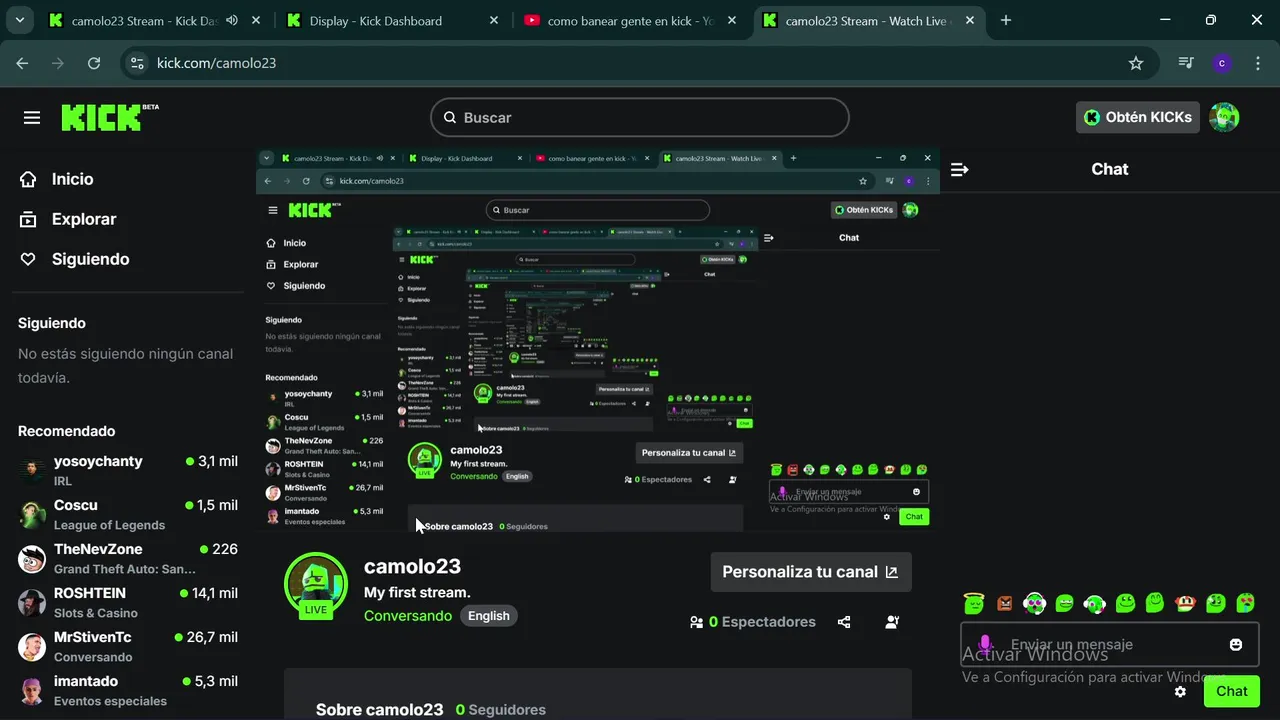The width and height of the screenshot is (1280, 720).
Task: Open the emoji picker in chat input
Action: tap(1236, 645)
